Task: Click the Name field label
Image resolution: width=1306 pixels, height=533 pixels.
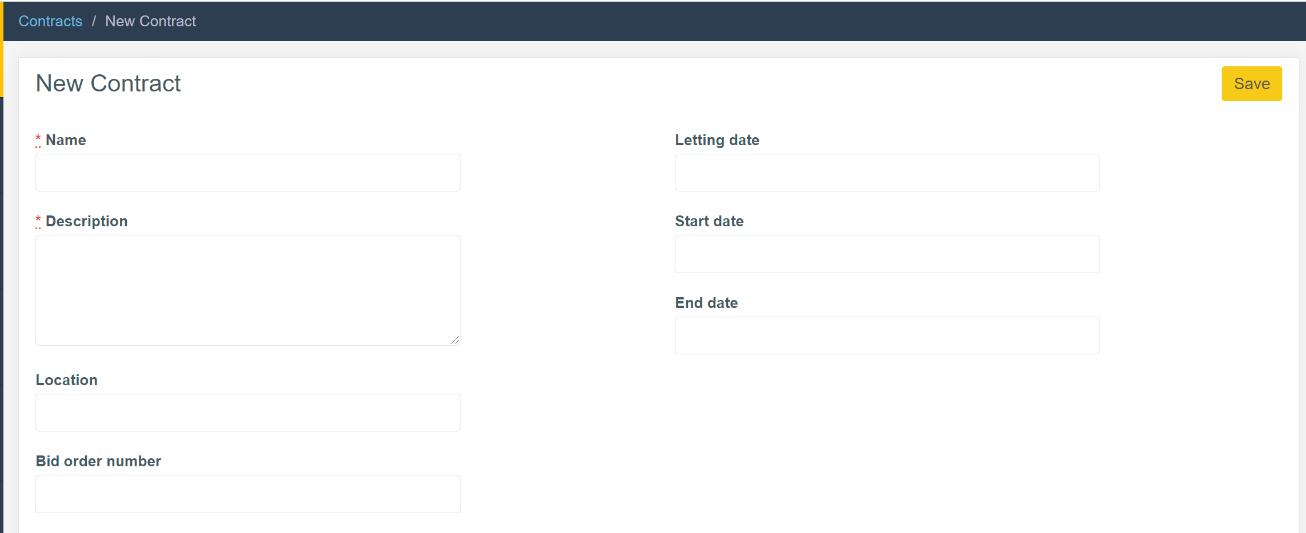Action: [x=66, y=140]
